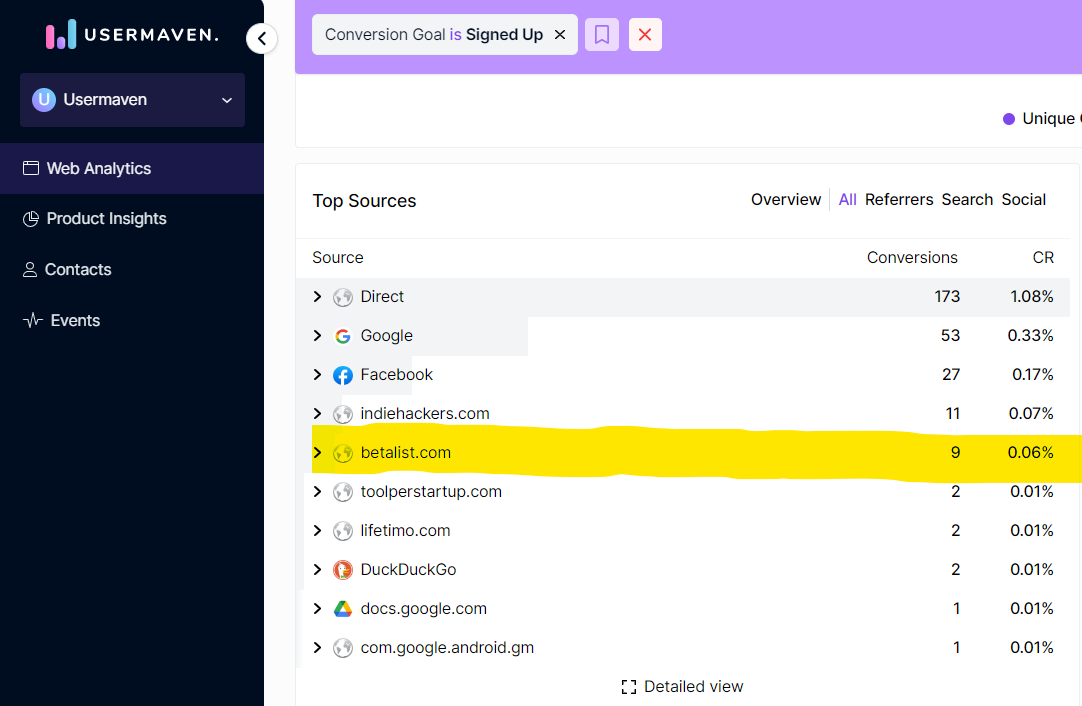This screenshot has width=1082, height=706.
Task: Click the Web Analytics window icon
Action: click(30, 168)
